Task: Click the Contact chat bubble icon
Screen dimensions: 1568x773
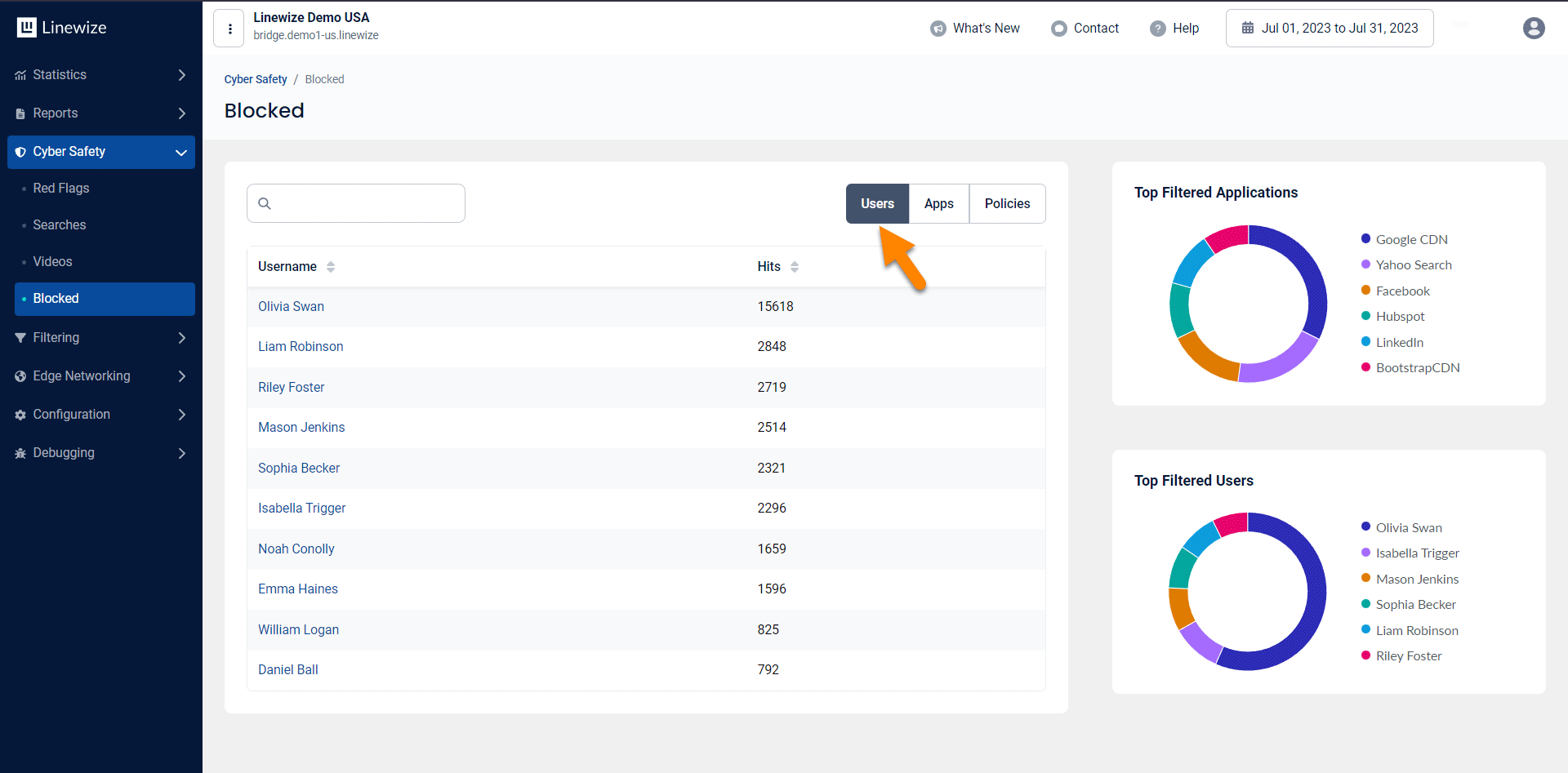Action: (1058, 29)
